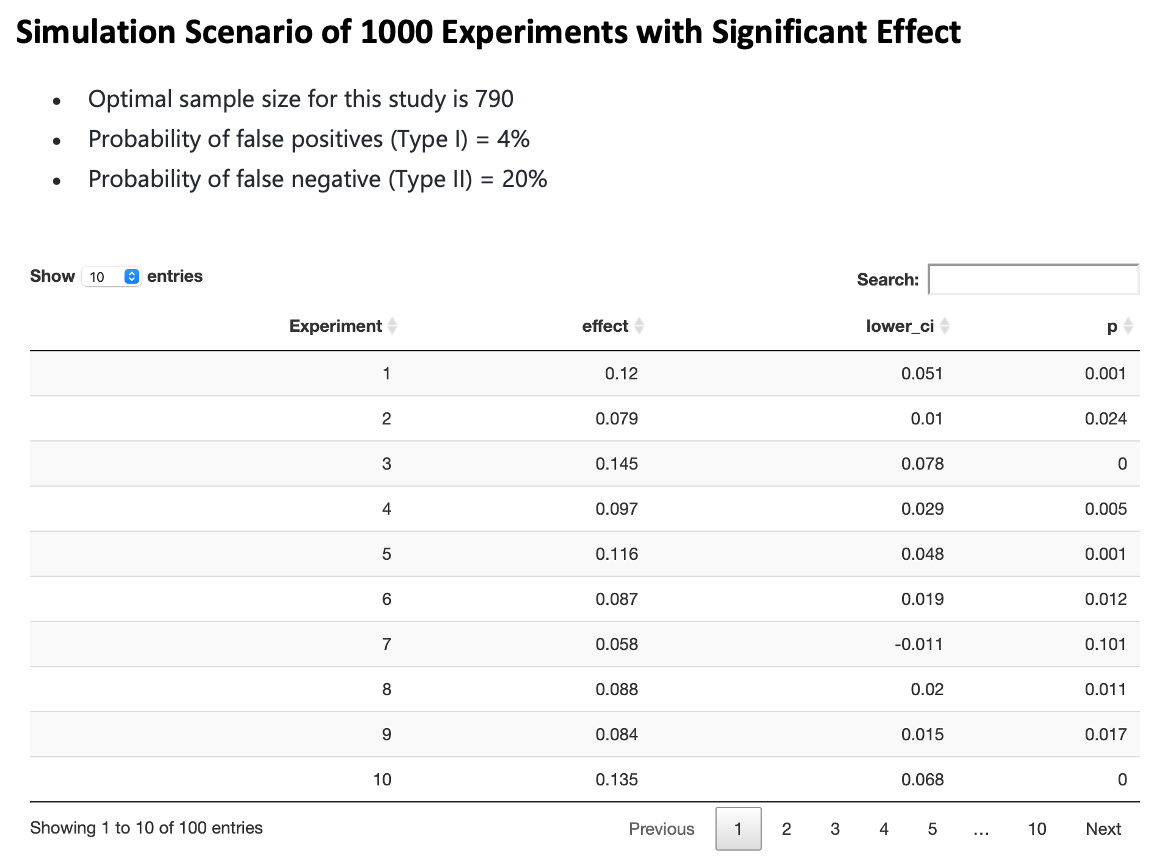Image resolution: width=1171 pixels, height=862 pixels.
Task: Click the Experiment column header label
Action: 335,326
